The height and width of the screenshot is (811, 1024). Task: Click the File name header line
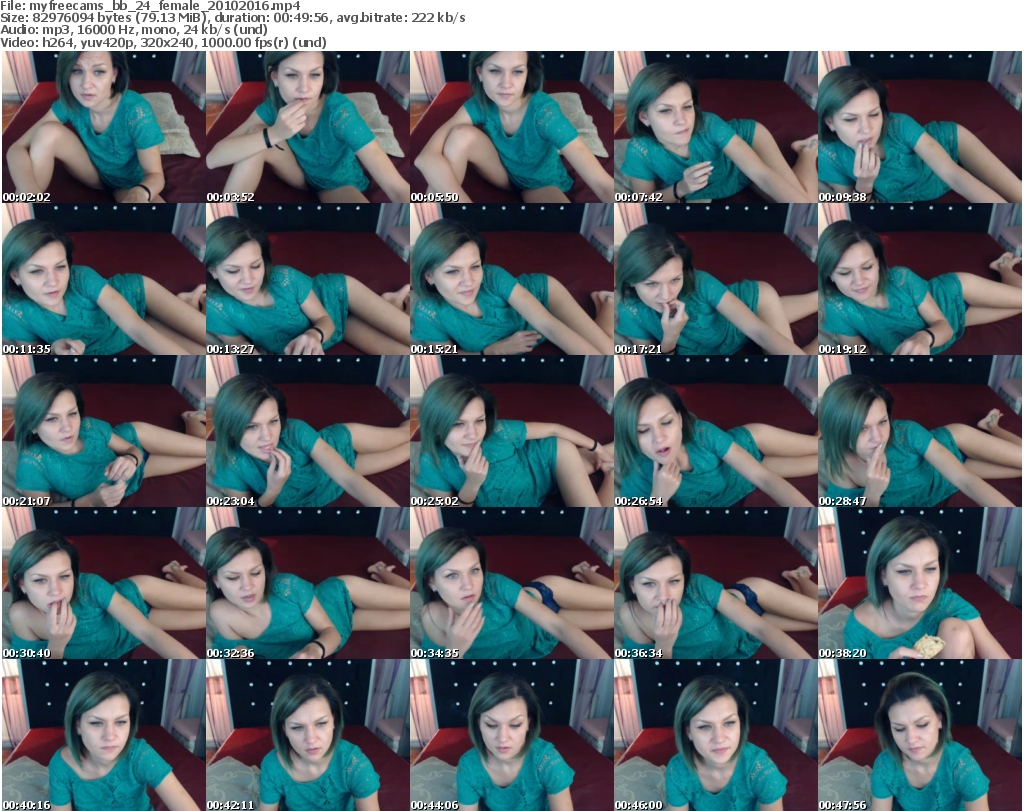tap(151, 6)
